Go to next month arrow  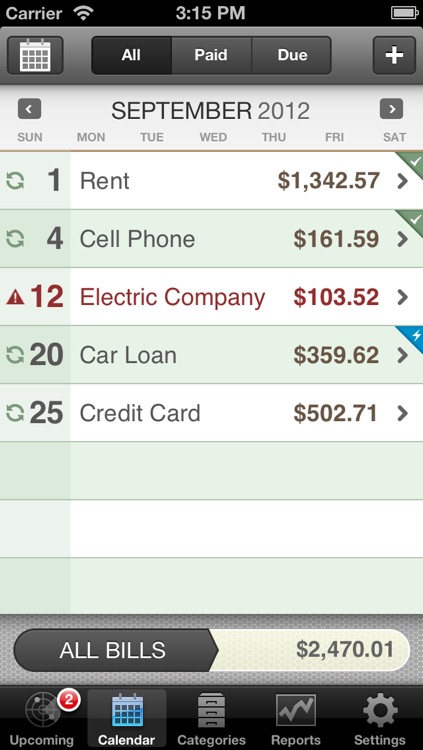pyautogui.click(x=391, y=110)
